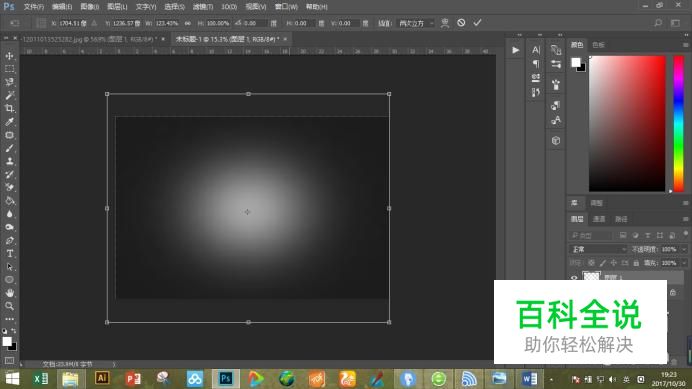Viewport: 692px width, 389px height.
Task: Switch to warp mode icon
Action: click(x=445, y=23)
